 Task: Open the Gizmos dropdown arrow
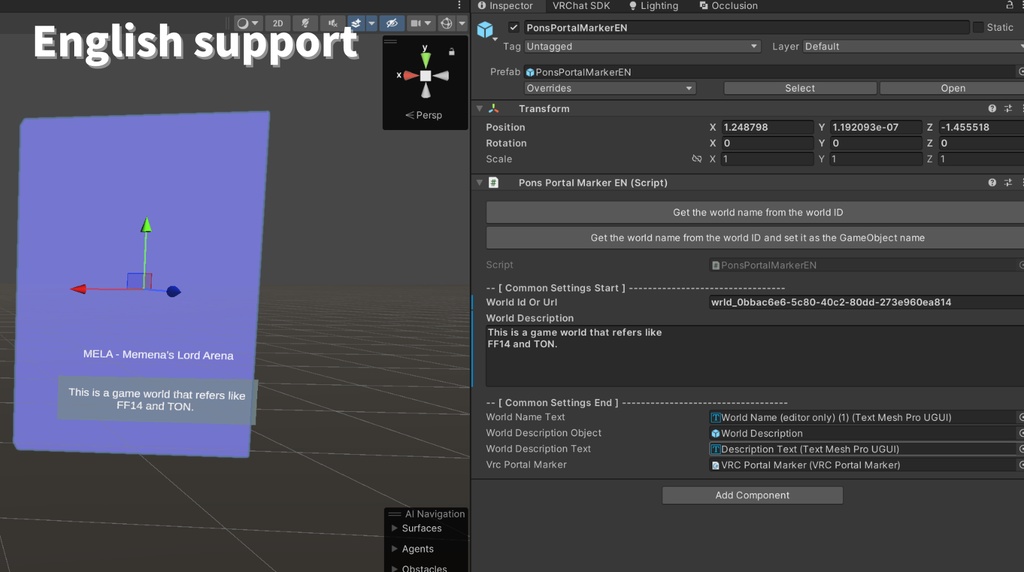pyautogui.click(x=462, y=23)
